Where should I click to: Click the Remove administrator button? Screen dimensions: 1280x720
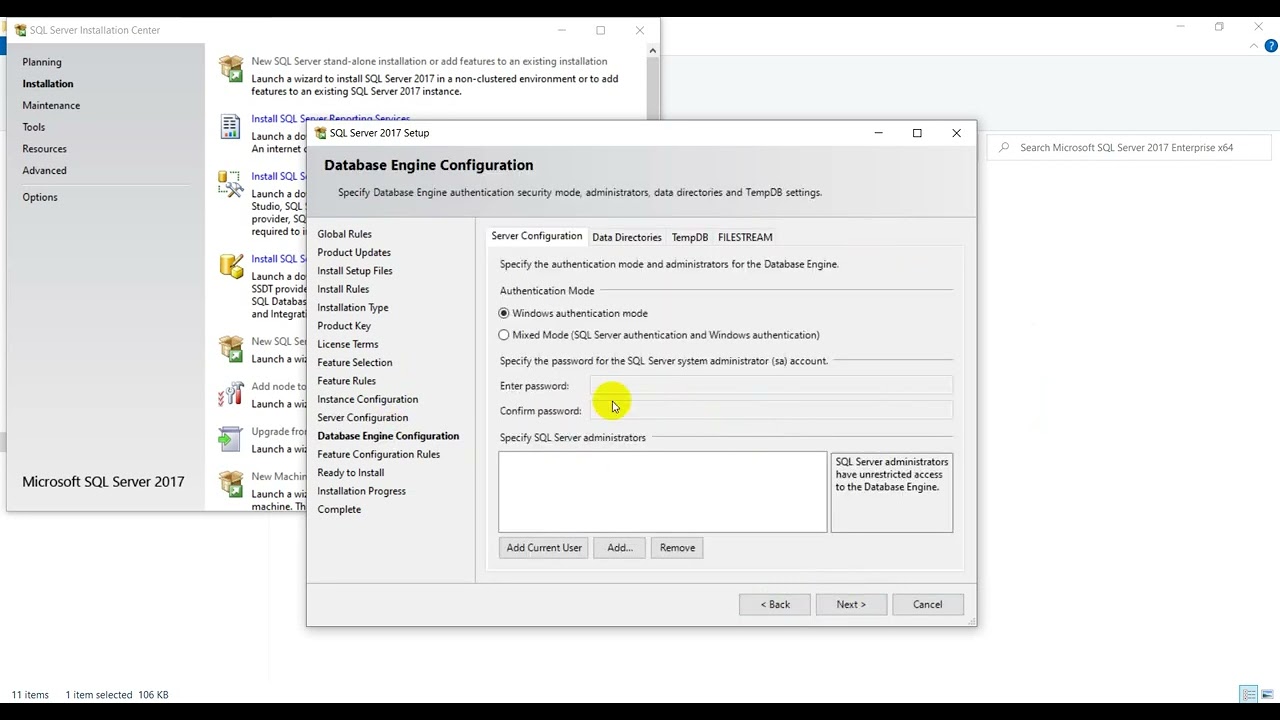pyautogui.click(x=677, y=548)
